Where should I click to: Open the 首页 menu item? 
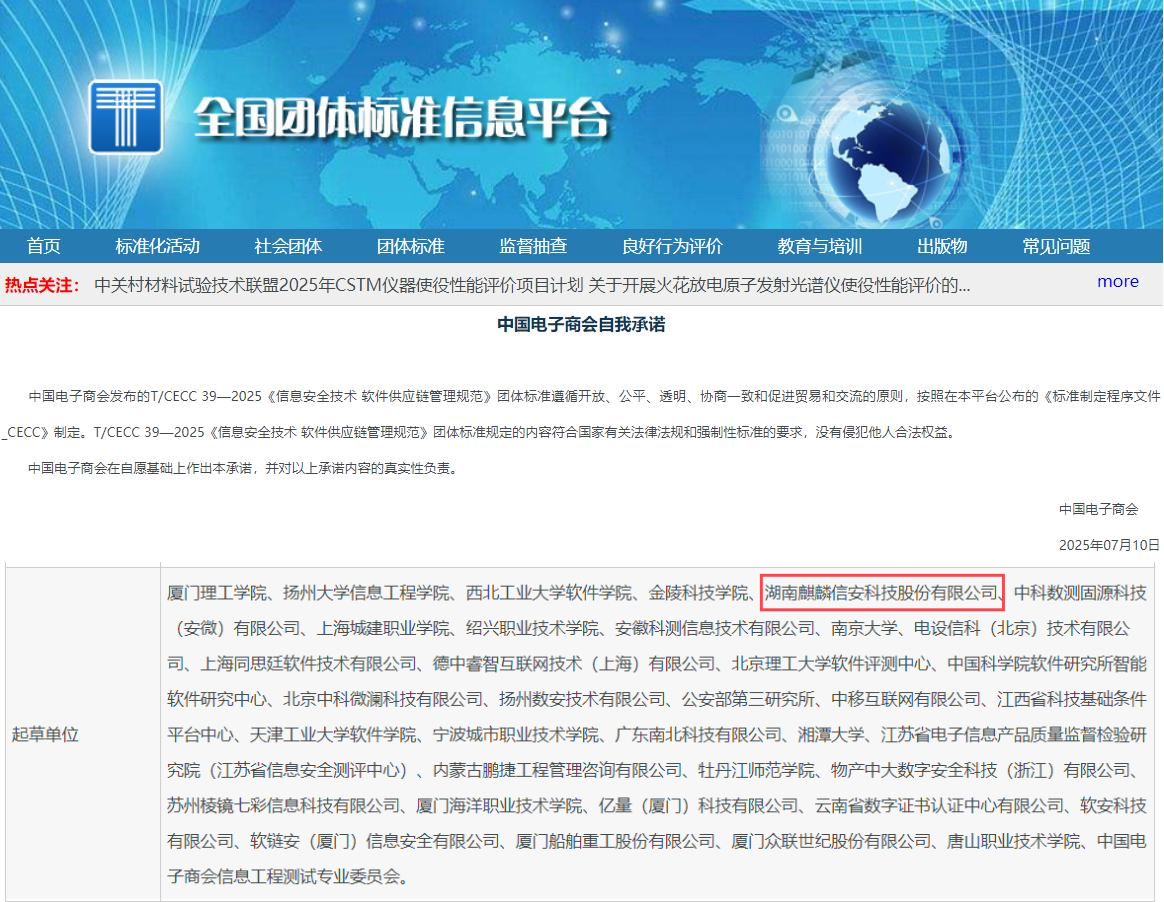44,246
